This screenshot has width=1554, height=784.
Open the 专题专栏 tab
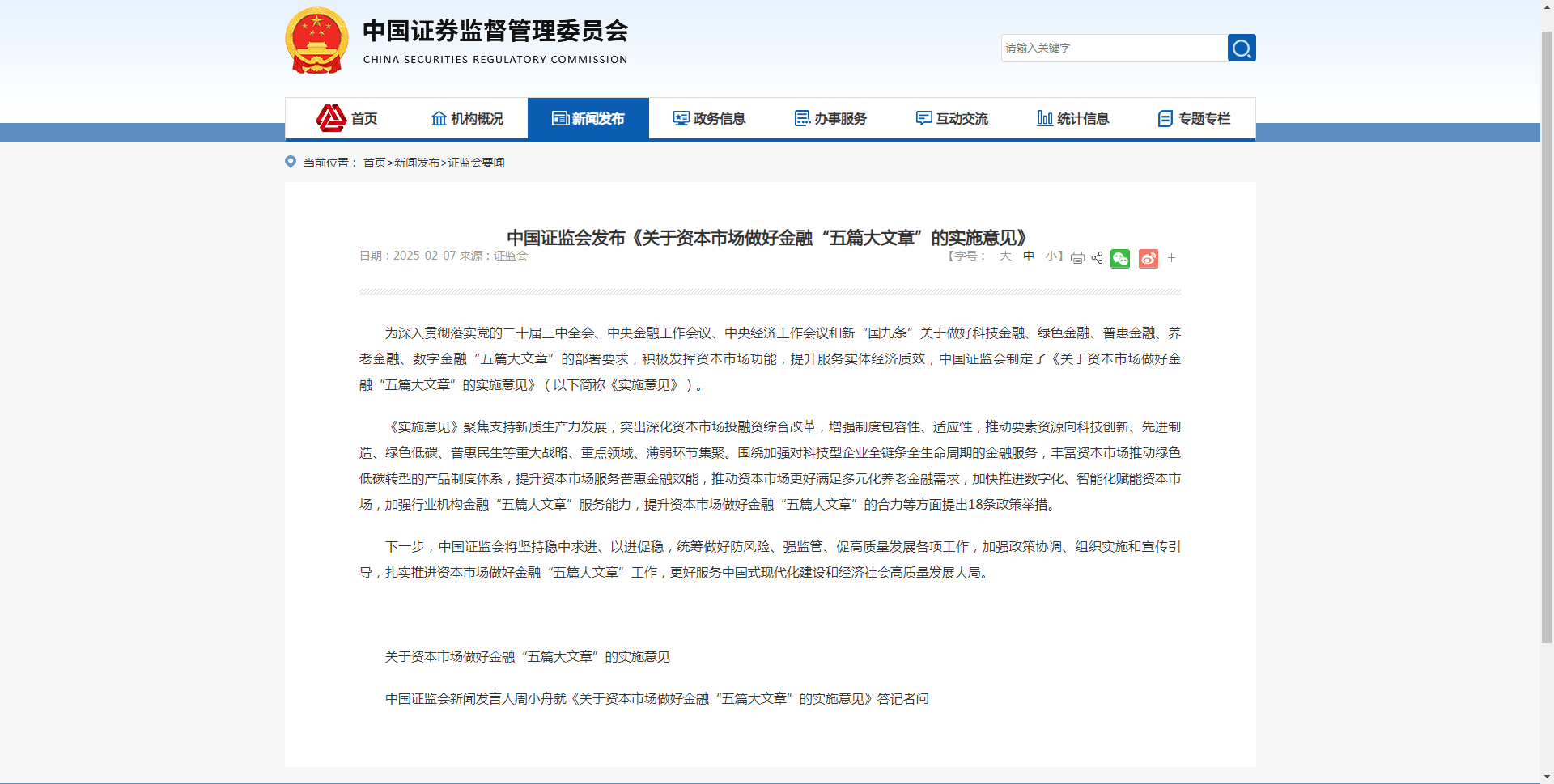point(1195,118)
